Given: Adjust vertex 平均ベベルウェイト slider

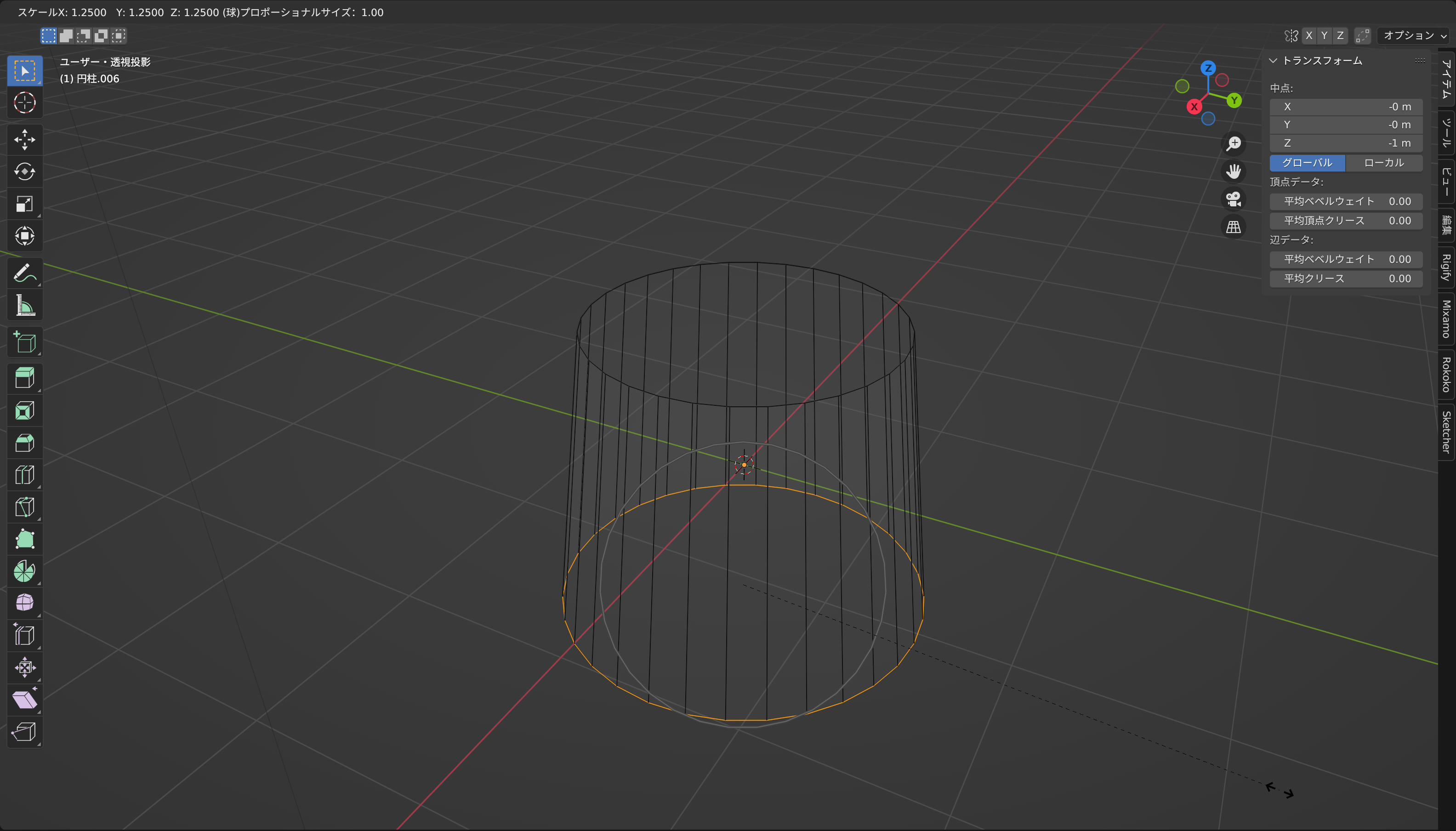Looking at the screenshot, I should [1346, 201].
